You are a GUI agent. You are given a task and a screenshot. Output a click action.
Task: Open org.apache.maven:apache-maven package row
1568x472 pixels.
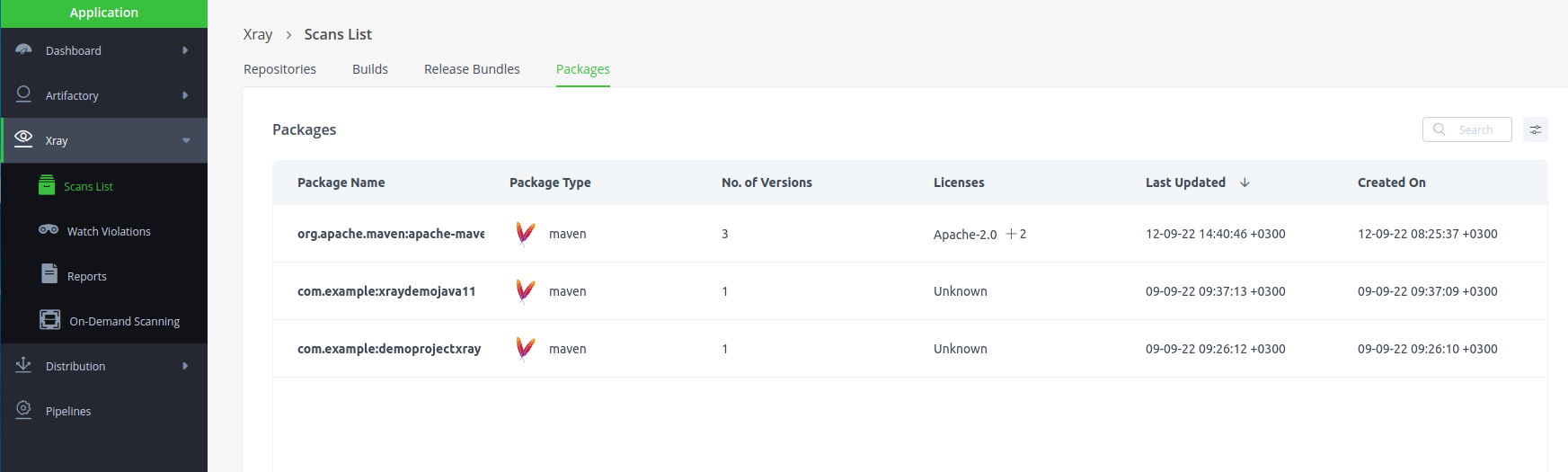tap(909, 234)
